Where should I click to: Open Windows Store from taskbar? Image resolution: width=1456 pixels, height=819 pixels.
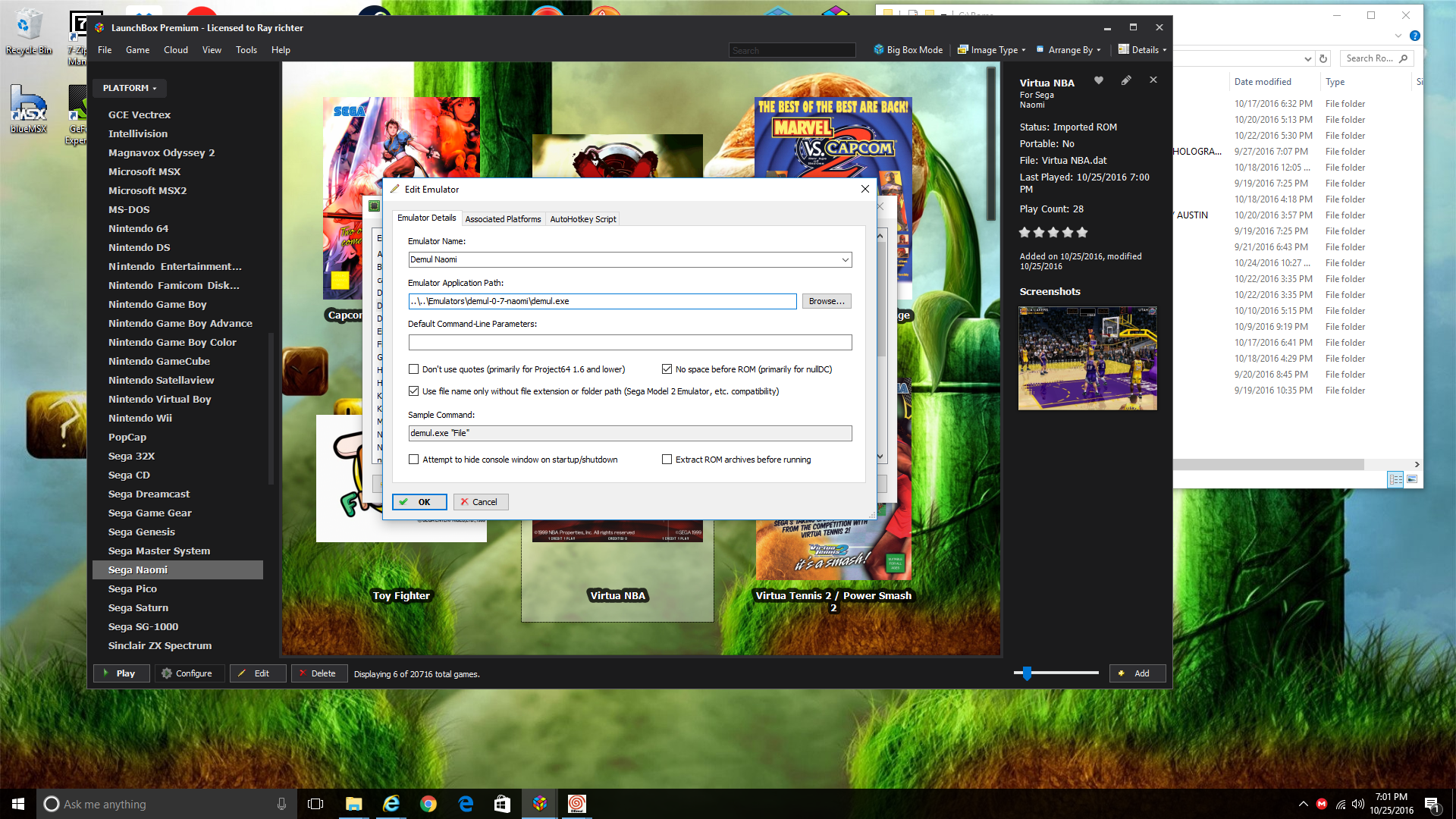(x=502, y=804)
